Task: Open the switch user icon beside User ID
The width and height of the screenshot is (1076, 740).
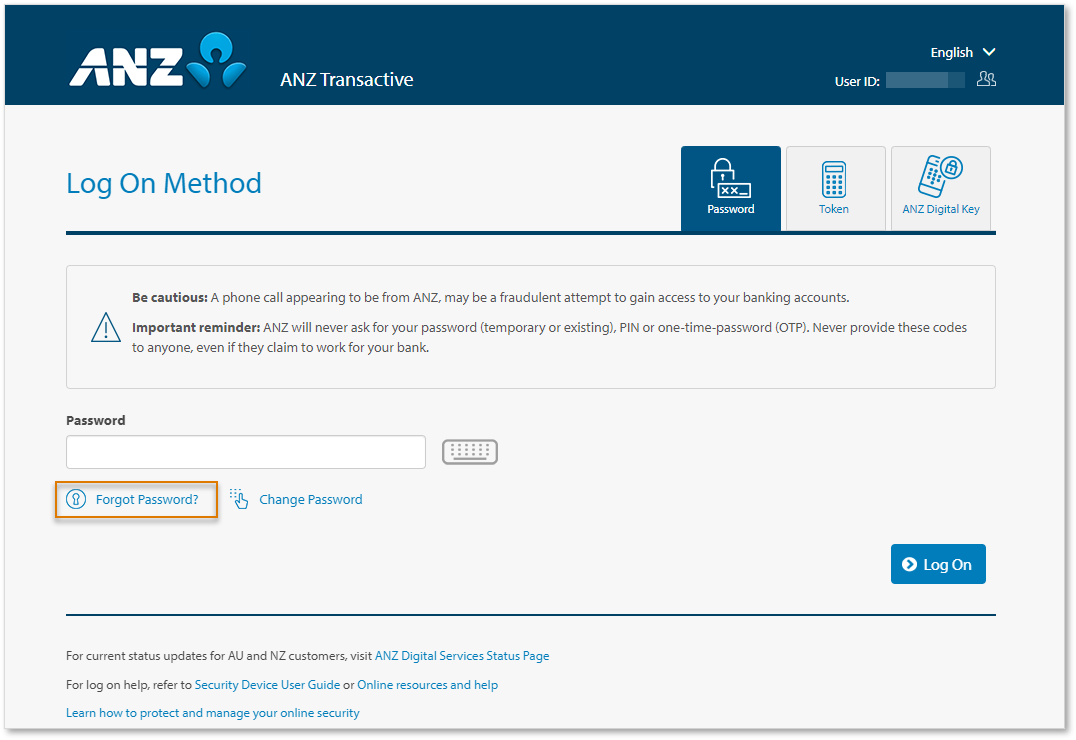Action: 986,79
